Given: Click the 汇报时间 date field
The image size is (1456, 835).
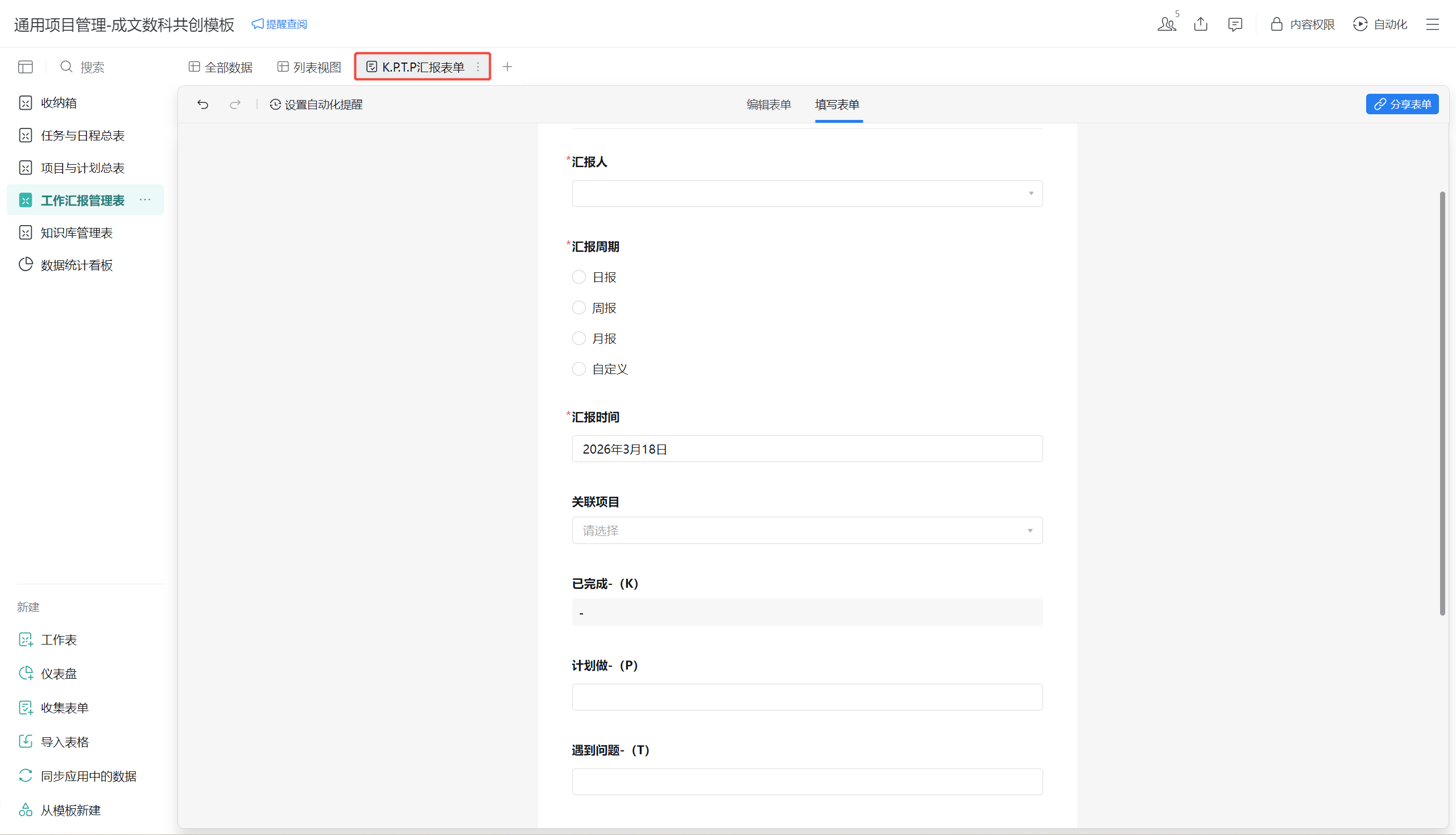Looking at the screenshot, I should (x=806, y=449).
